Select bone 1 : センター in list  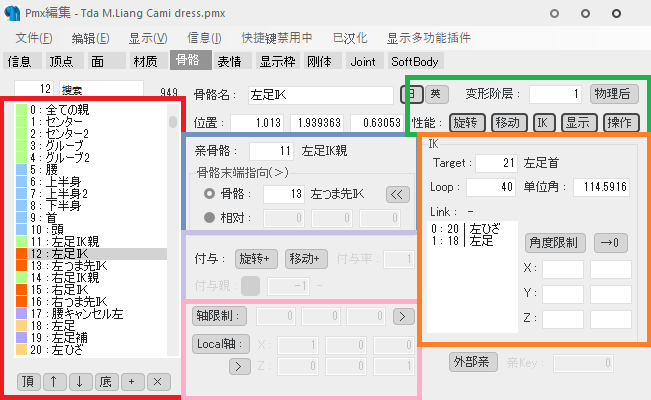[x=91, y=122]
